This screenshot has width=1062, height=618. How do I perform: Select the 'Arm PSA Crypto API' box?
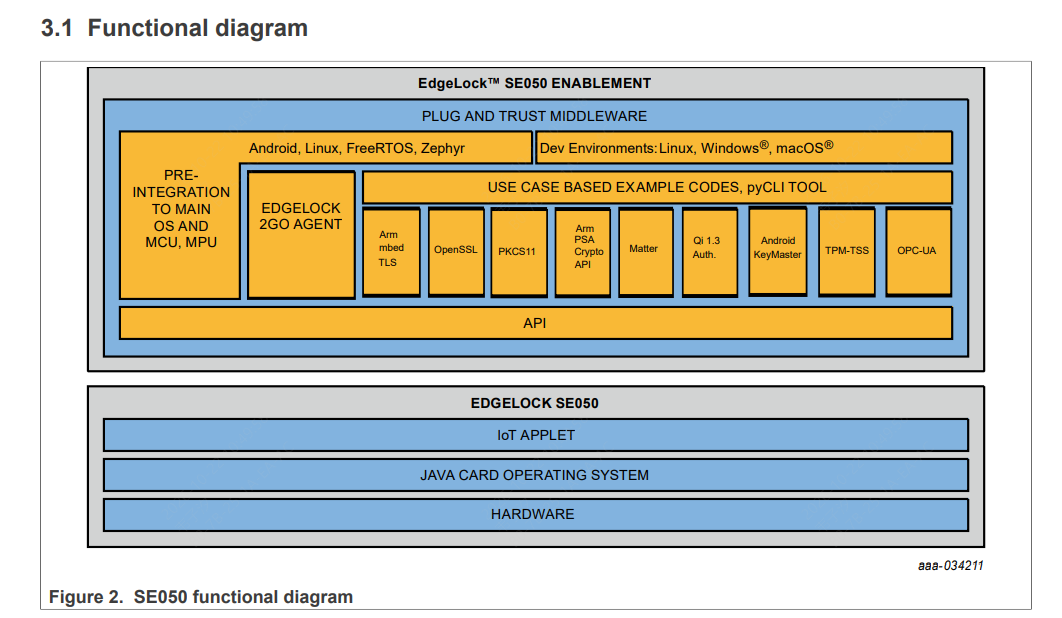tap(582, 252)
